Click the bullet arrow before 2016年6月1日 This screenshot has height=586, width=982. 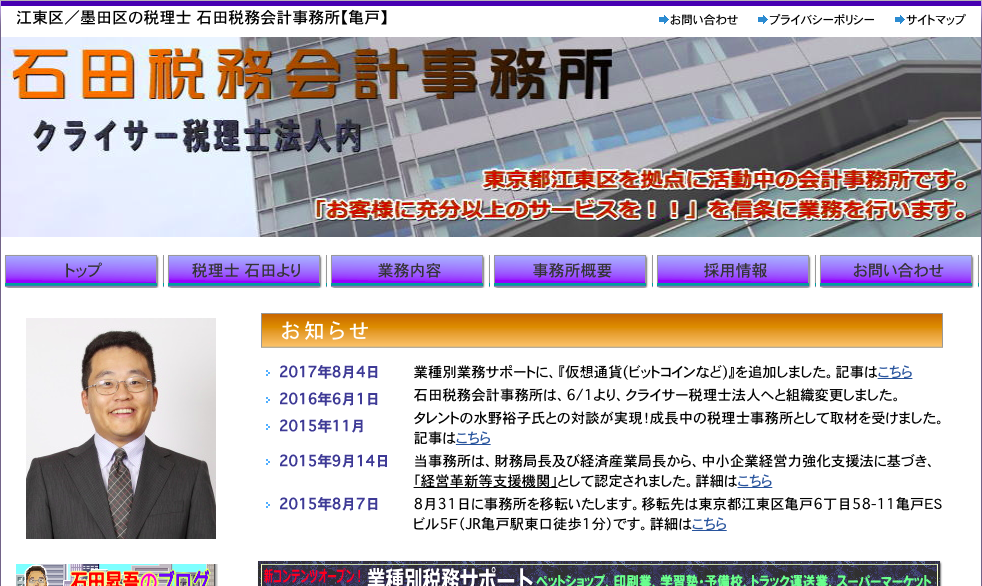pyautogui.click(x=267, y=398)
